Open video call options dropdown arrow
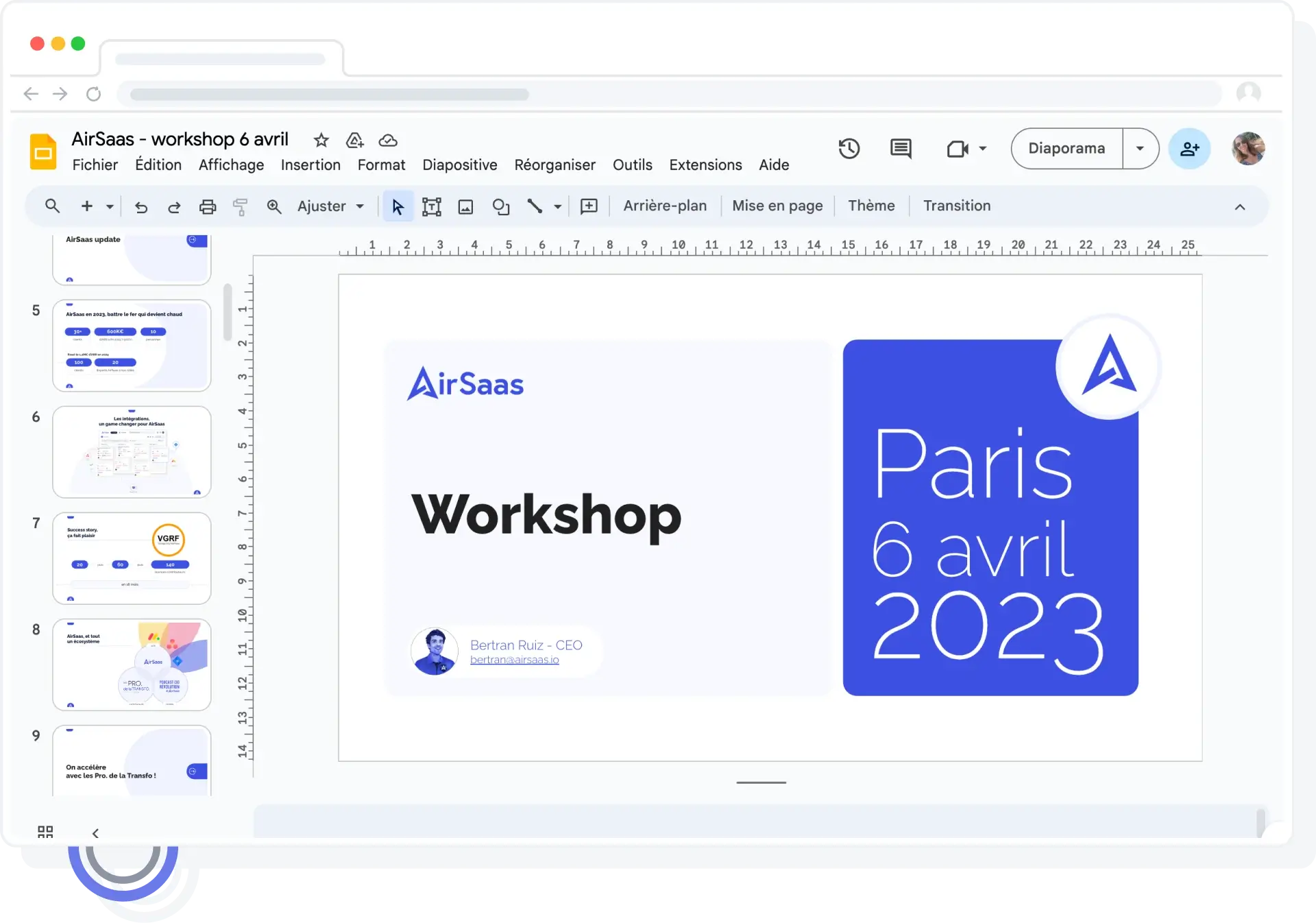1316x923 pixels. tap(983, 149)
